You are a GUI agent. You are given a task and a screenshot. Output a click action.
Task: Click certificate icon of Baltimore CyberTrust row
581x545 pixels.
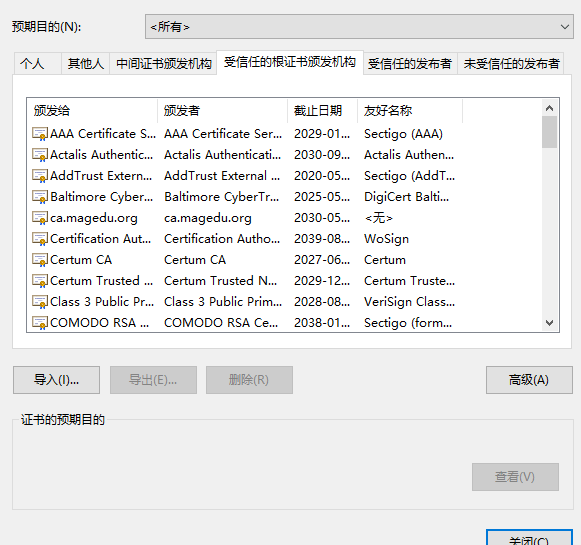click(40, 197)
